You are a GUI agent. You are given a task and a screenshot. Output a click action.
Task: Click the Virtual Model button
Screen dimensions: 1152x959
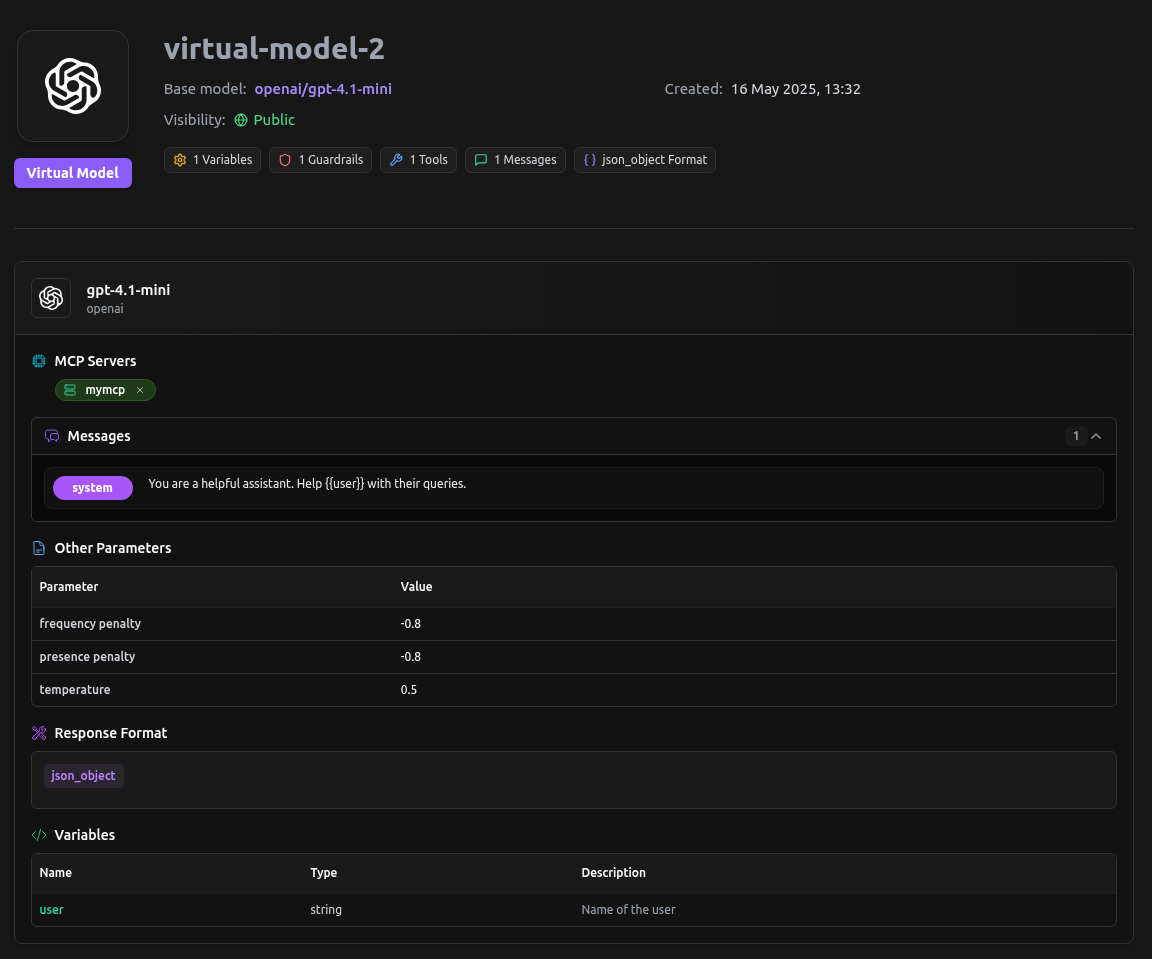tap(73, 173)
